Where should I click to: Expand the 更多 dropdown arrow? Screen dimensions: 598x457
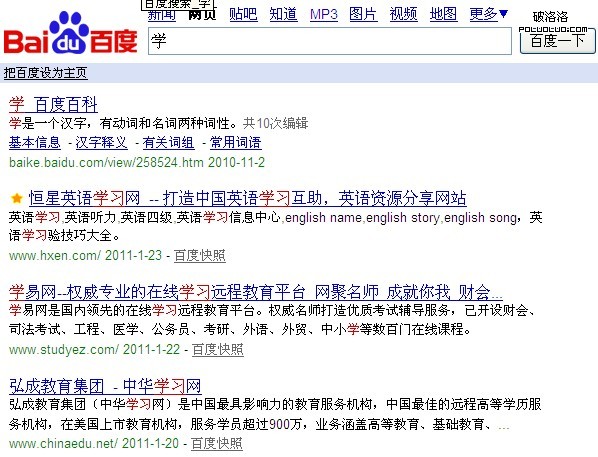tap(503, 14)
